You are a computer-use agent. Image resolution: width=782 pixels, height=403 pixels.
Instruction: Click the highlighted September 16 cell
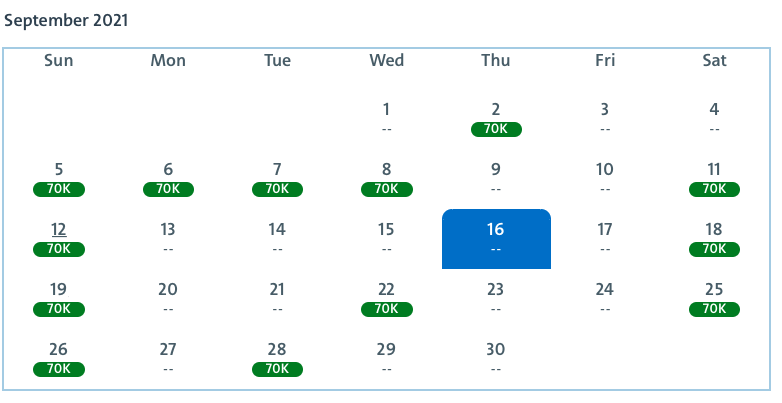pos(496,238)
